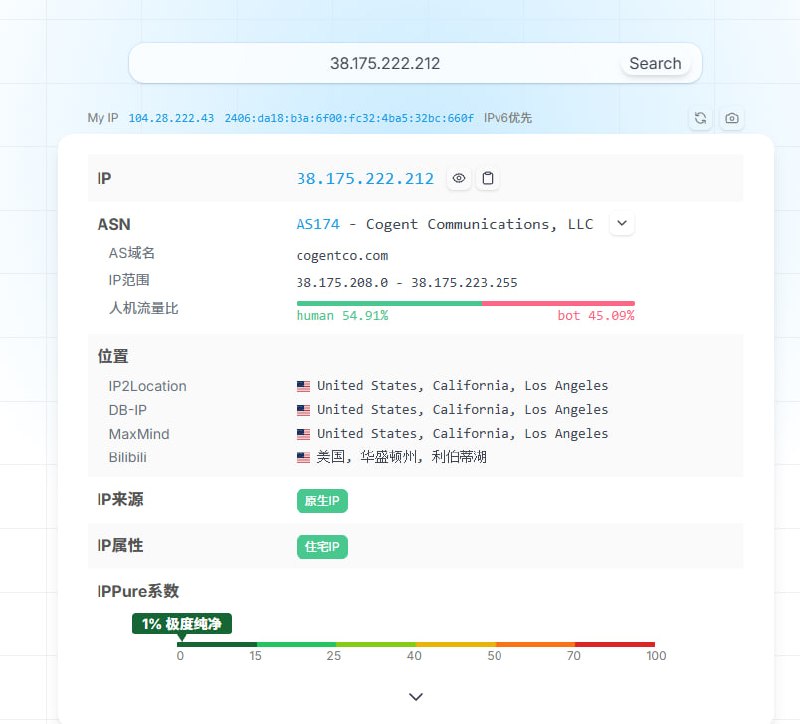800x724 pixels.
Task: Click the US flag in IP2Location row
Action: pyautogui.click(x=304, y=386)
